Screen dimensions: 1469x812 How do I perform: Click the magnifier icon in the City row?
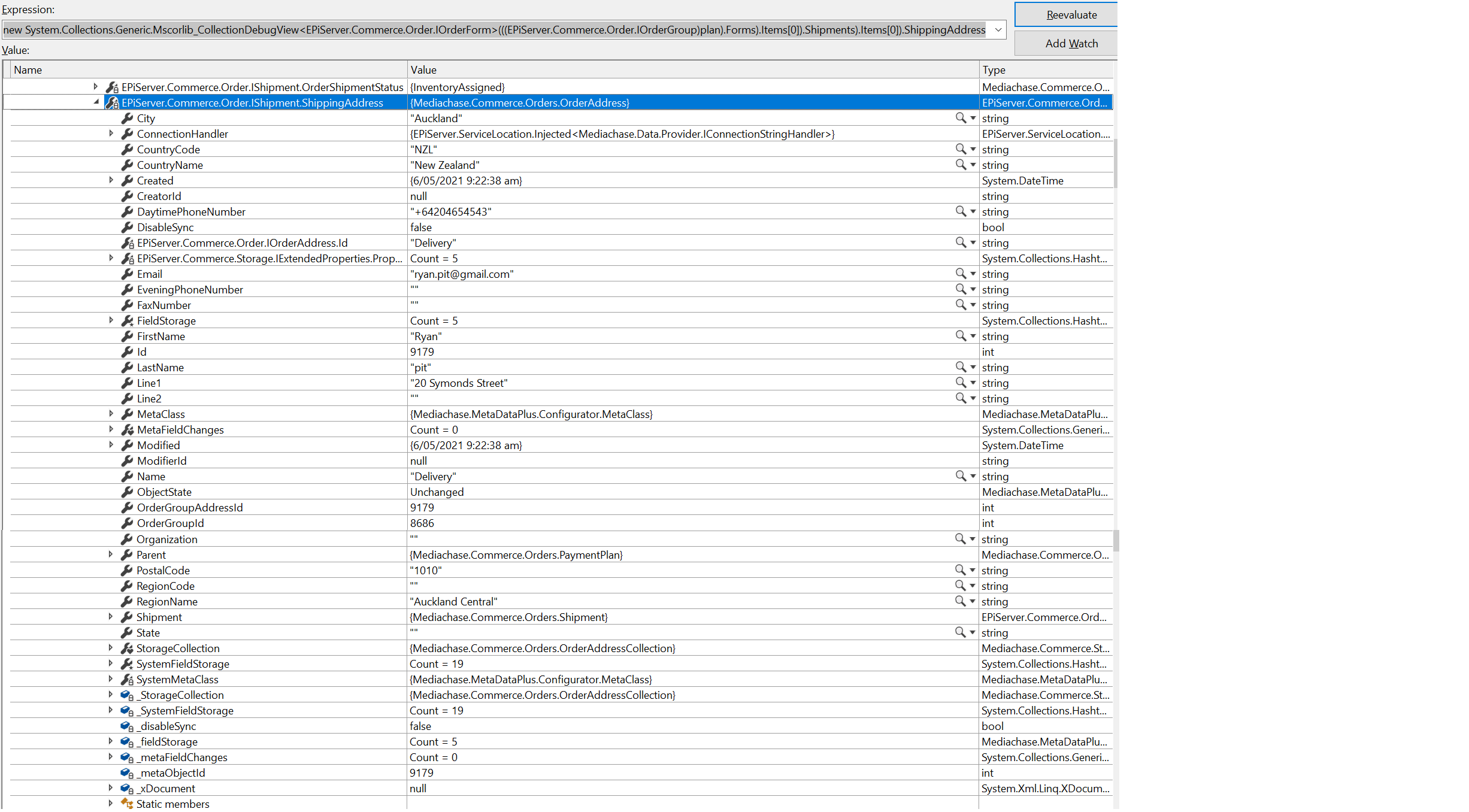[x=960, y=118]
